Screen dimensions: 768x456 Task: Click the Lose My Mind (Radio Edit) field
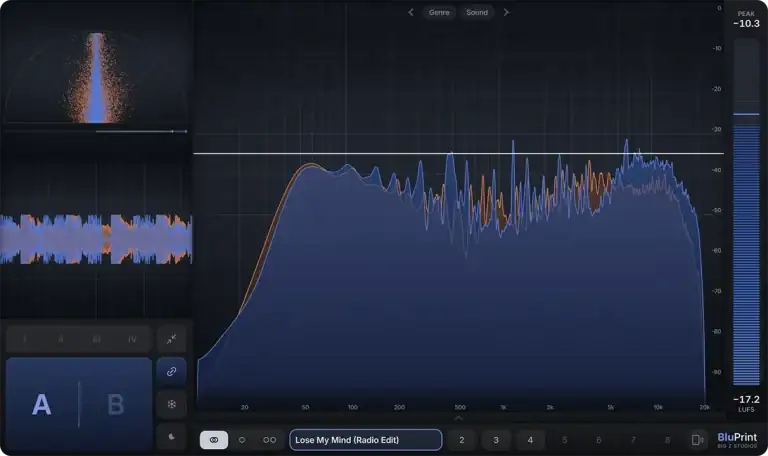[x=366, y=440]
